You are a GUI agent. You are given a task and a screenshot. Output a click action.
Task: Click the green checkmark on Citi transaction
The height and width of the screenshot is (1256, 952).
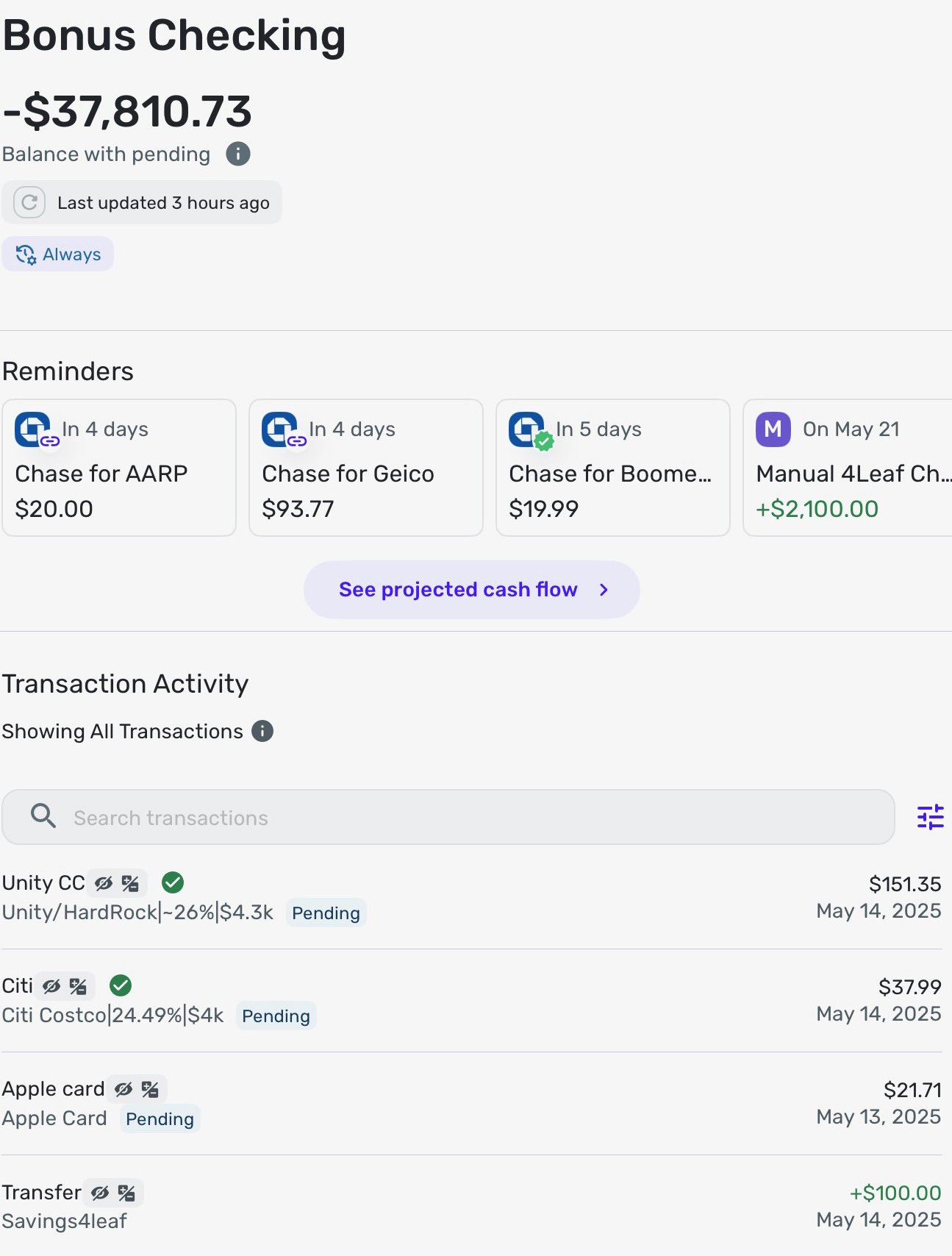coord(121,985)
